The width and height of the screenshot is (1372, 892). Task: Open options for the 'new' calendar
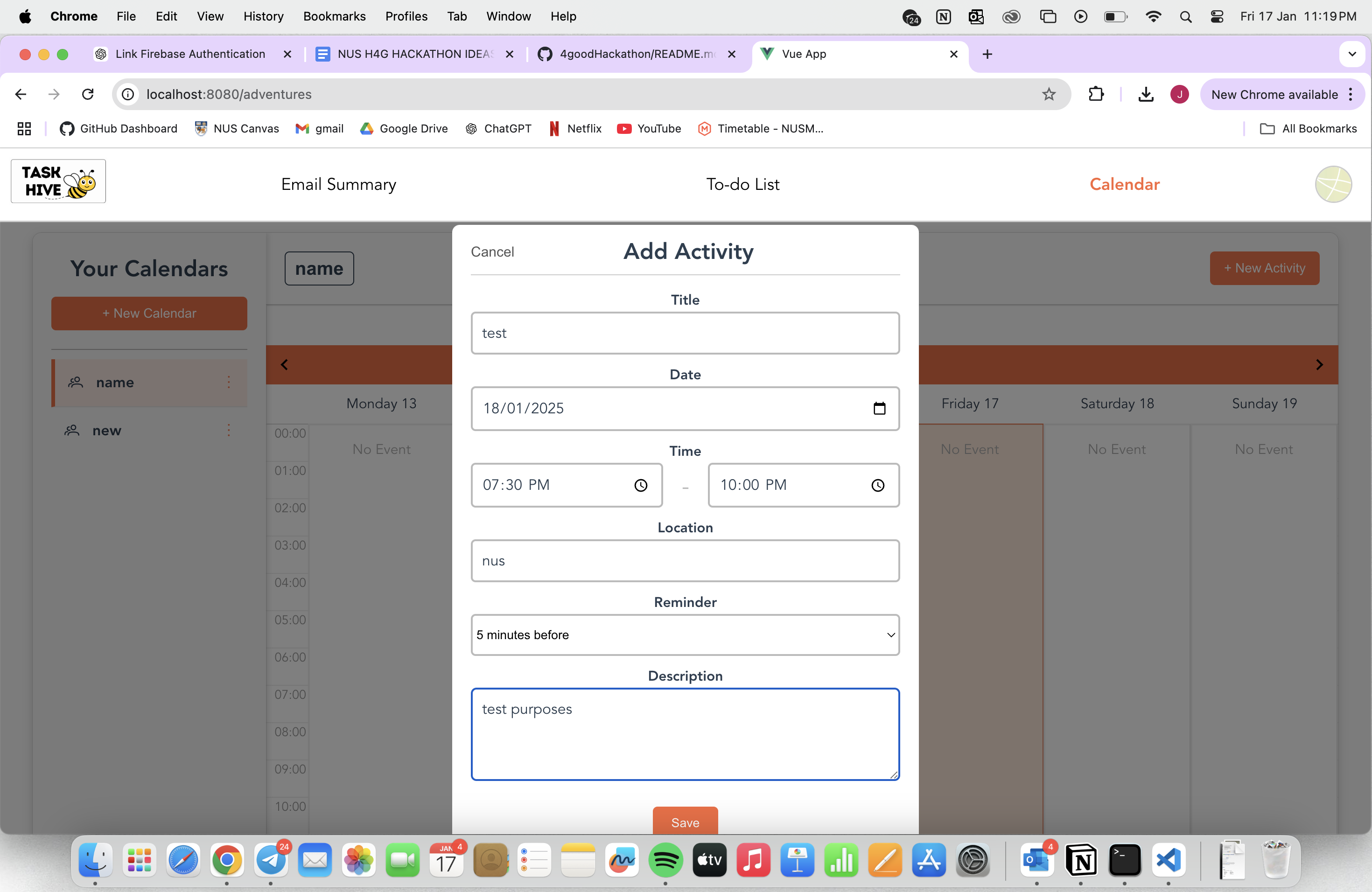(x=229, y=431)
